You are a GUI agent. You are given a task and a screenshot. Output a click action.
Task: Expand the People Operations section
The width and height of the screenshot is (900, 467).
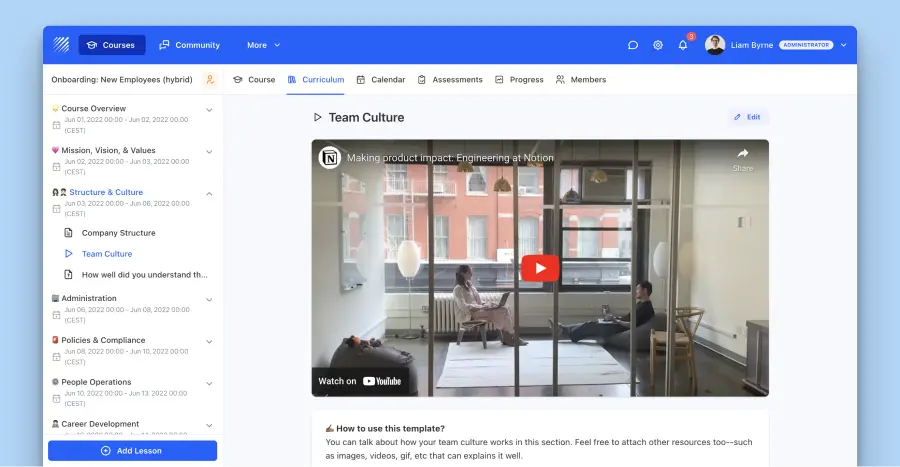[210, 383]
